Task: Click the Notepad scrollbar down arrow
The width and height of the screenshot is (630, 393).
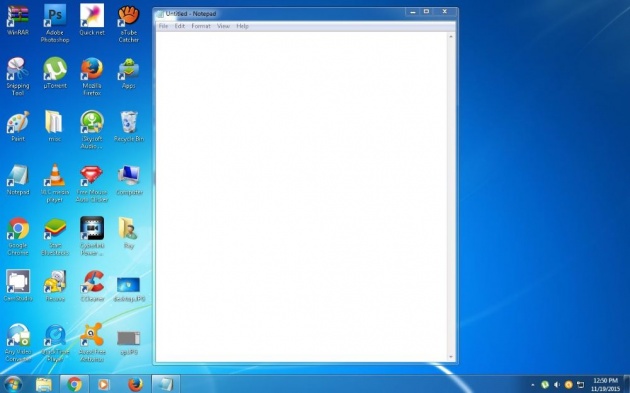Action: pos(451,357)
